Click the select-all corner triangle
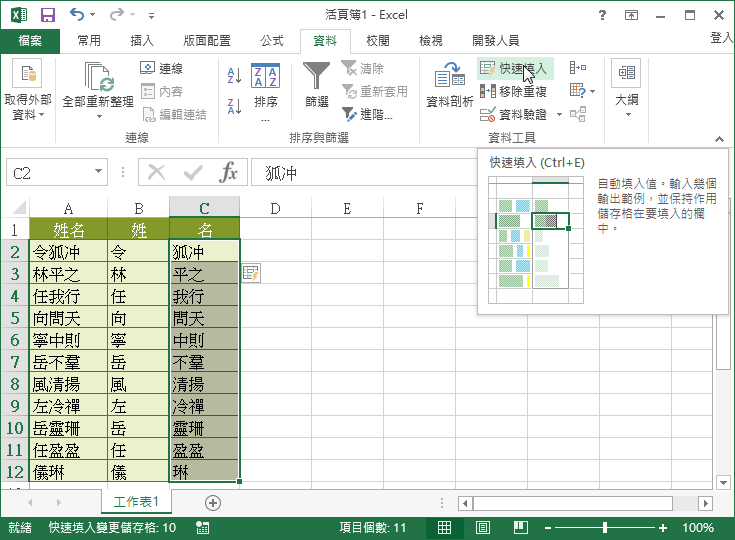This screenshot has width=735, height=540. coord(19,207)
